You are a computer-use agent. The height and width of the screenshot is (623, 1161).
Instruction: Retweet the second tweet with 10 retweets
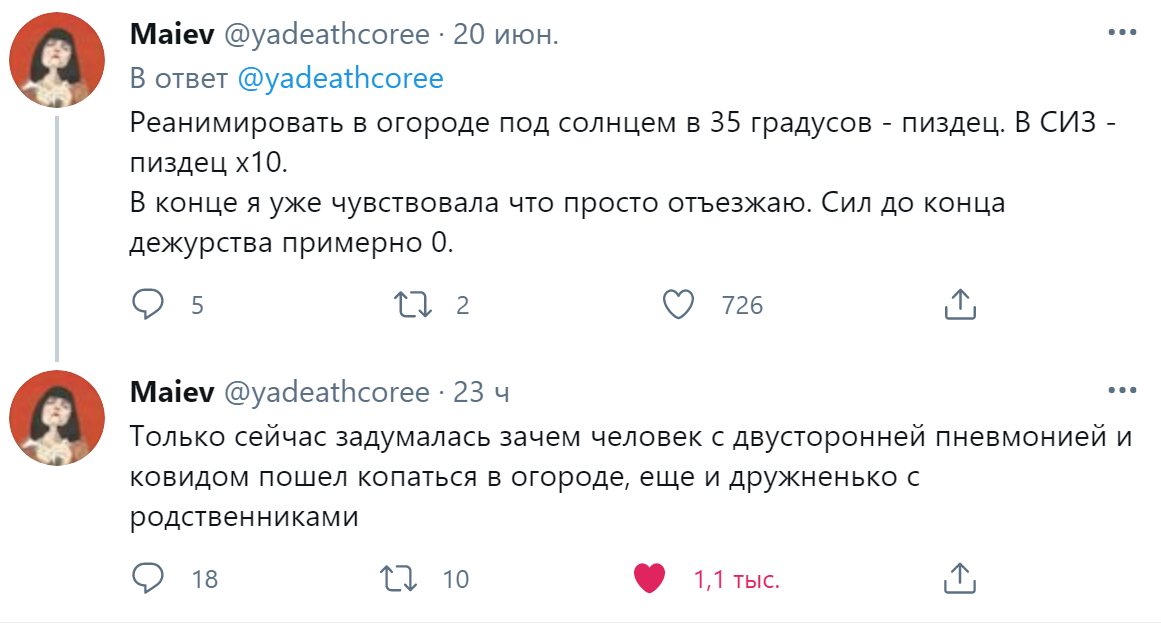tap(399, 577)
